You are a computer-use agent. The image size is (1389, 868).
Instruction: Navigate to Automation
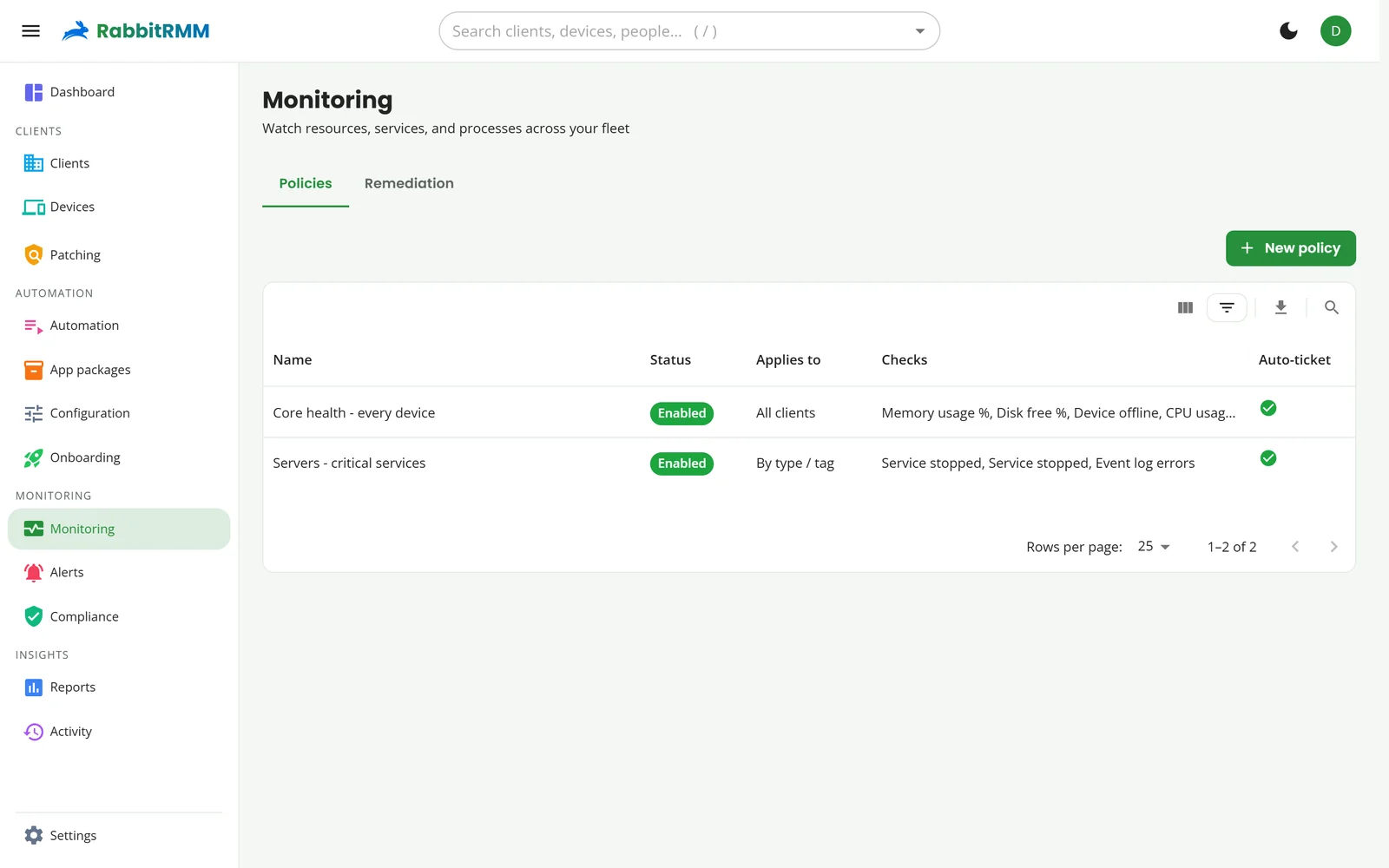point(119,325)
